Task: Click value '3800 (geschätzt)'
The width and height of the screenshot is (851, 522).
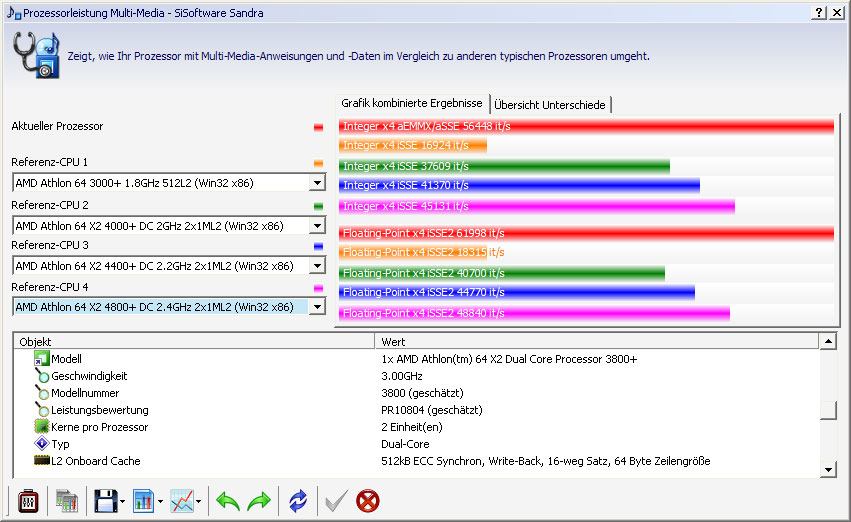Action: tap(422, 392)
